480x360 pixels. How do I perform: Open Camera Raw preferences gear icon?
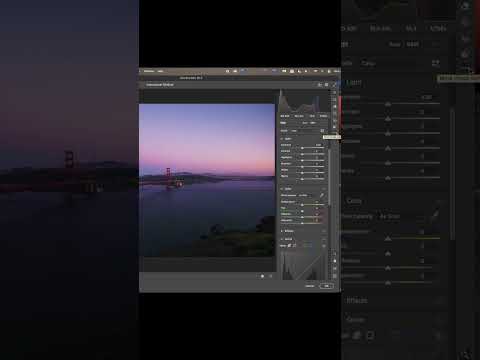click(x=327, y=85)
